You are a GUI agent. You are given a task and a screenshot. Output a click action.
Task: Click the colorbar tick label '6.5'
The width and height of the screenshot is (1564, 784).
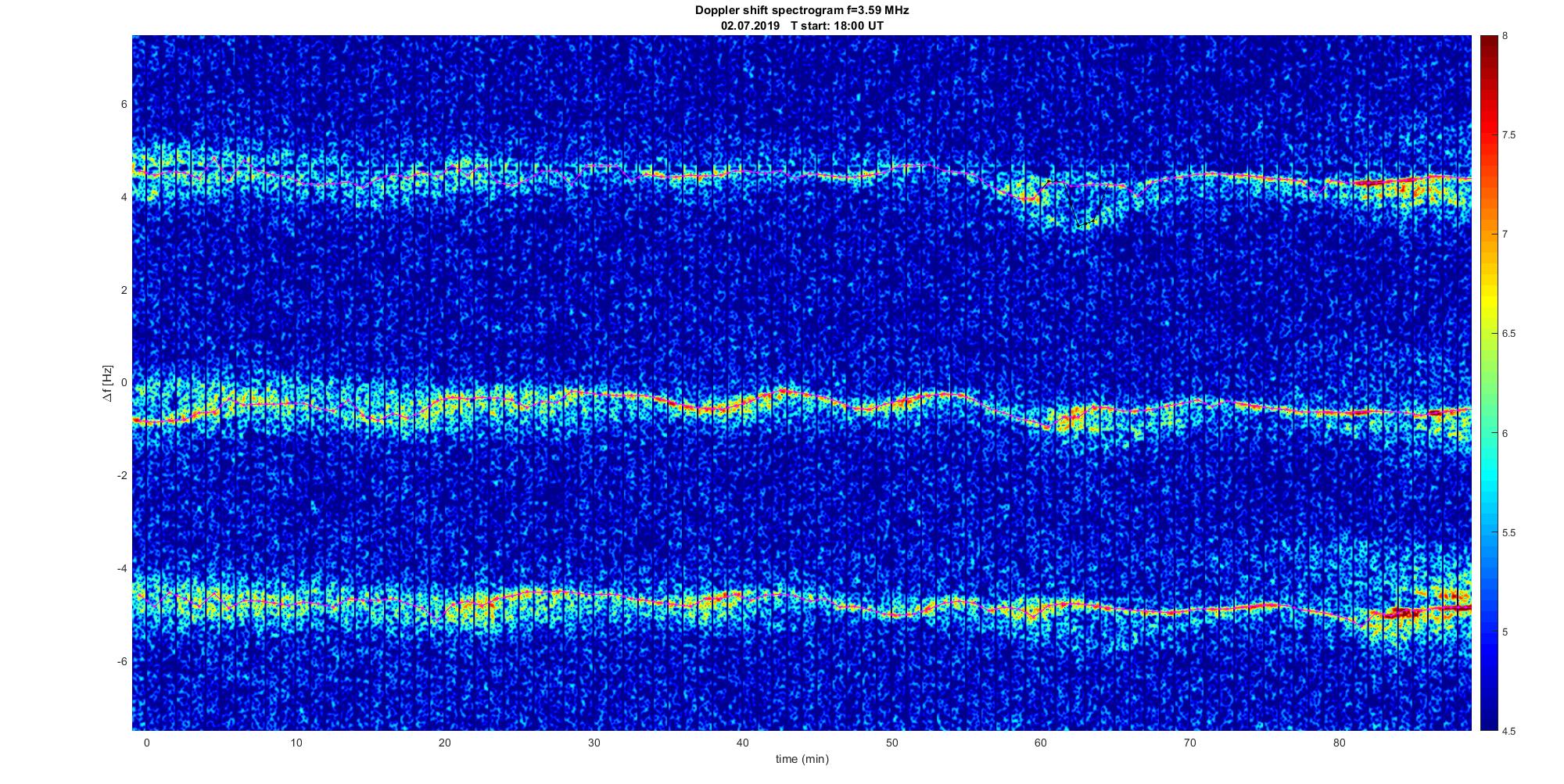pyautogui.click(x=1508, y=334)
